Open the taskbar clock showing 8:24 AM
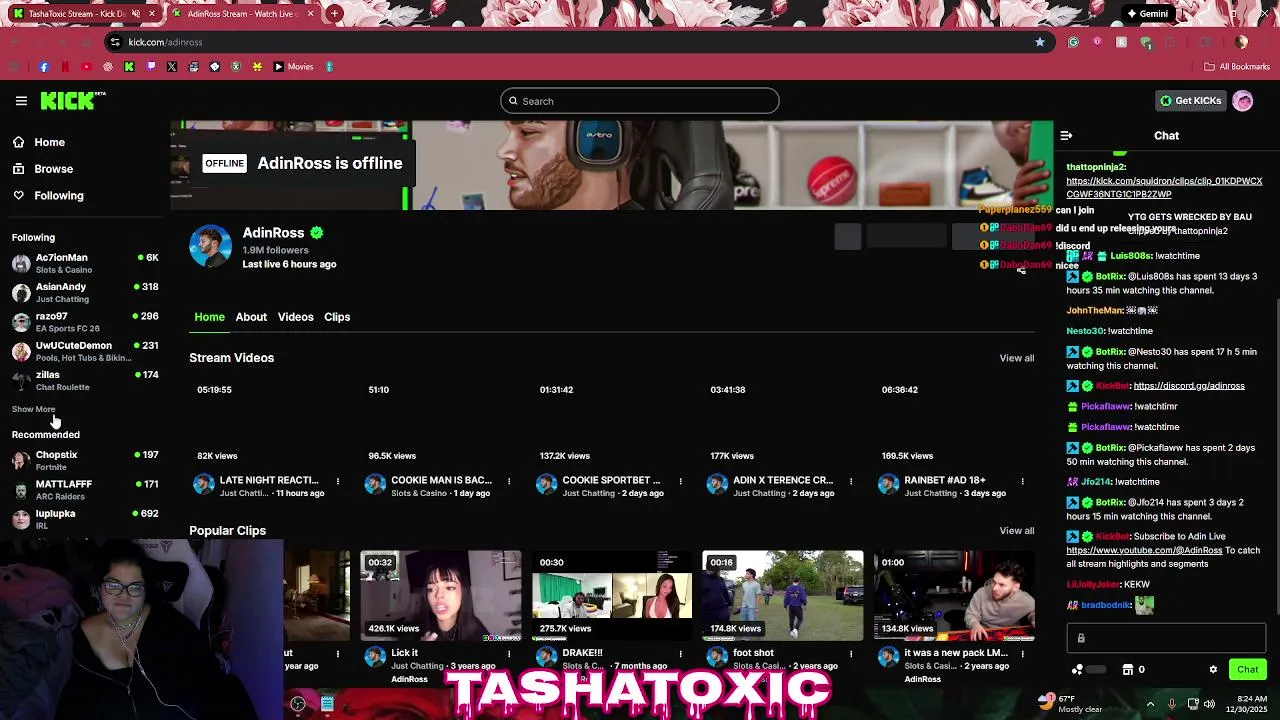Screen dimensions: 1280x720 pyautogui.click(x=1248, y=703)
